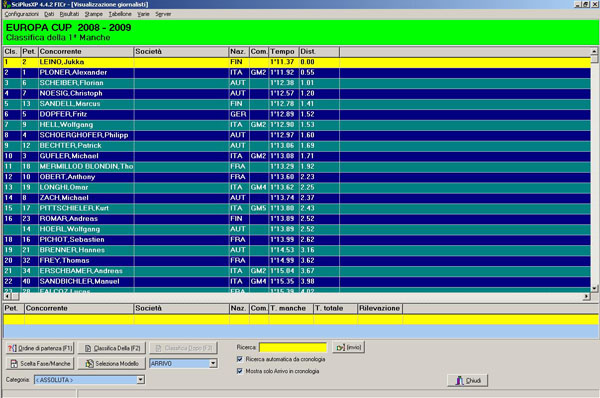Toggle Mostra solo Arrivo in cronologia checkbox
Viewport: 600px width, 398px height.
tap(240, 371)
